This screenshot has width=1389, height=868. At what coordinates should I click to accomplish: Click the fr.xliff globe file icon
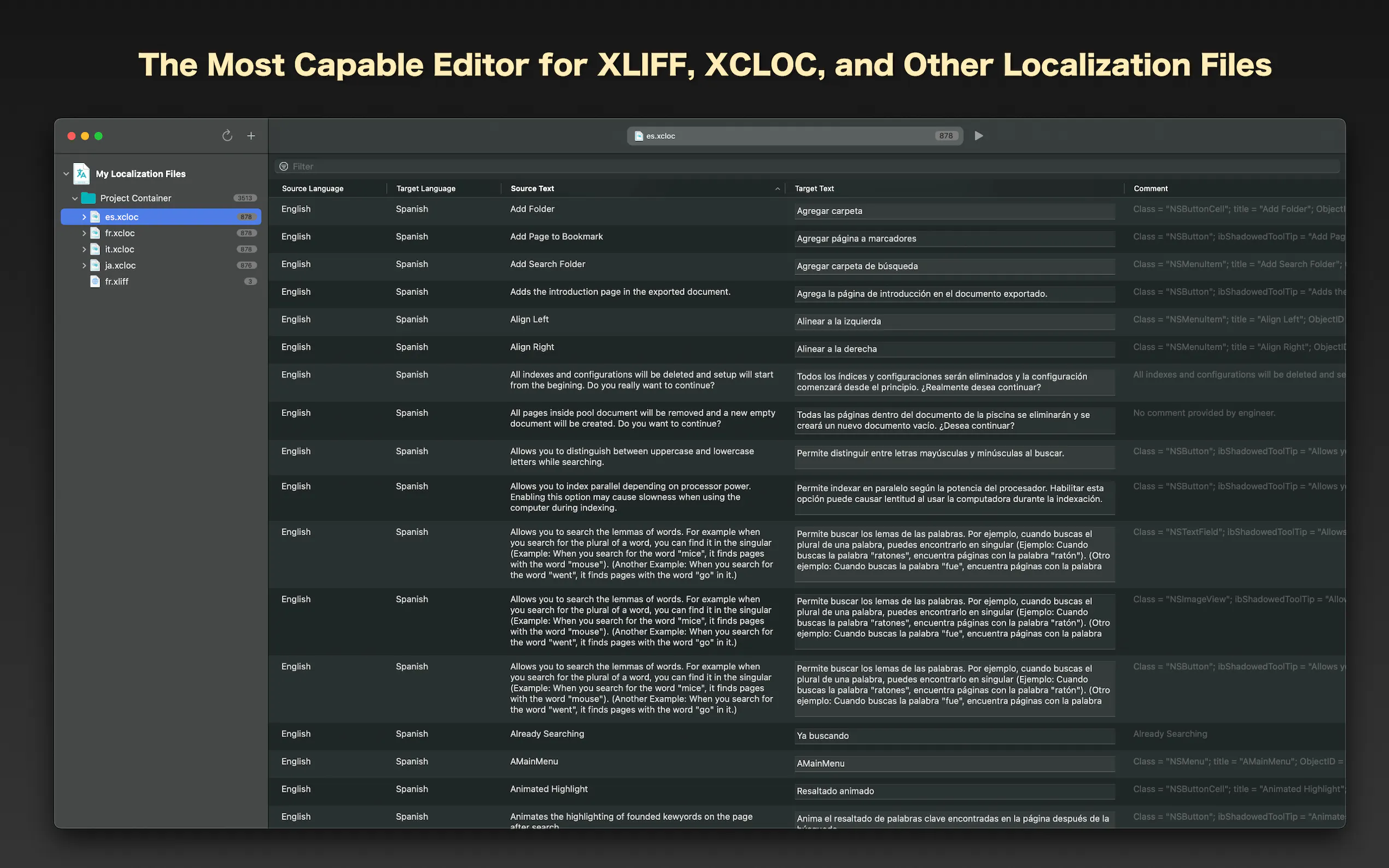[95, 281]
